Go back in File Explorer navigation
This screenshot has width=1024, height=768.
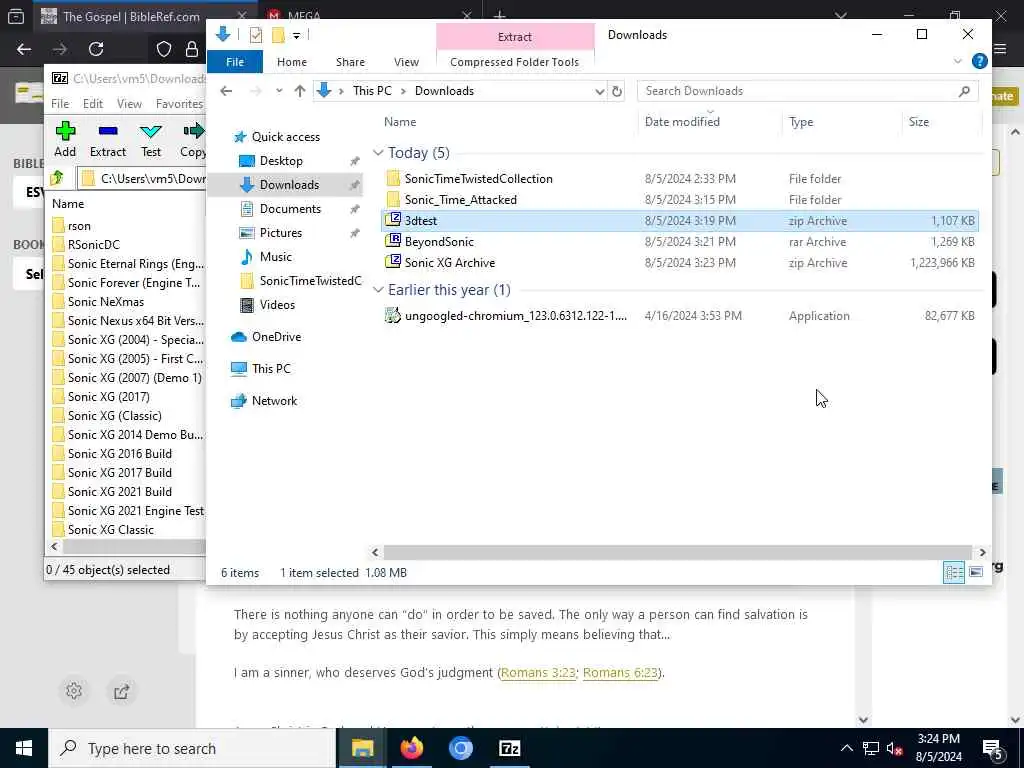[226, 91]
